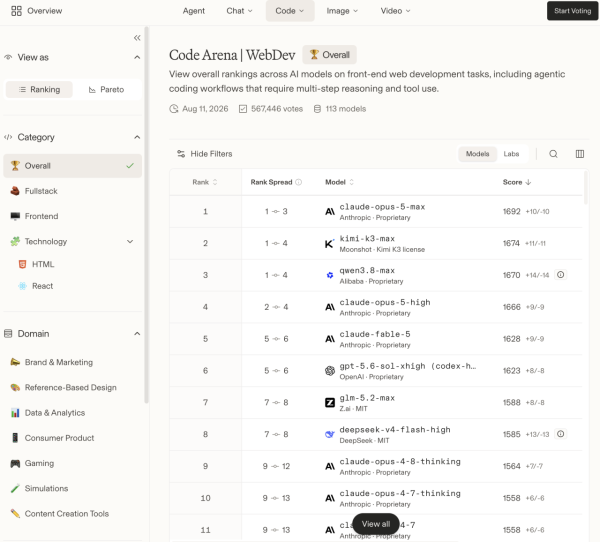Image resolution: width=600 pixels, height=542 pixels.
Task: Open the info icon in deepseek-v4-flash-high row
Action: tap(561, 434)
